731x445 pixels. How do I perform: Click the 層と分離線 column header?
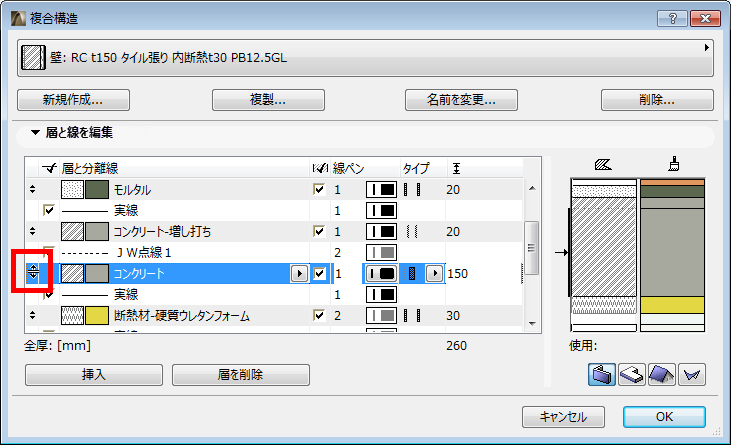coord(90,168)
